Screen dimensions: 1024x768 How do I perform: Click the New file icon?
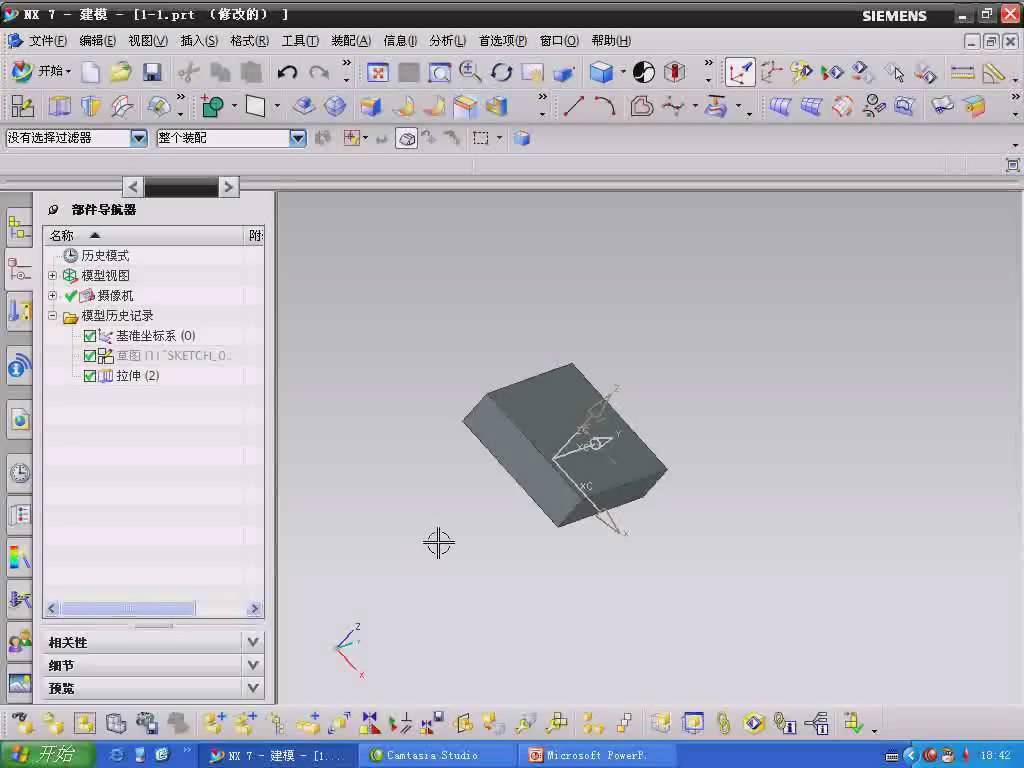[x=90, y=72]
